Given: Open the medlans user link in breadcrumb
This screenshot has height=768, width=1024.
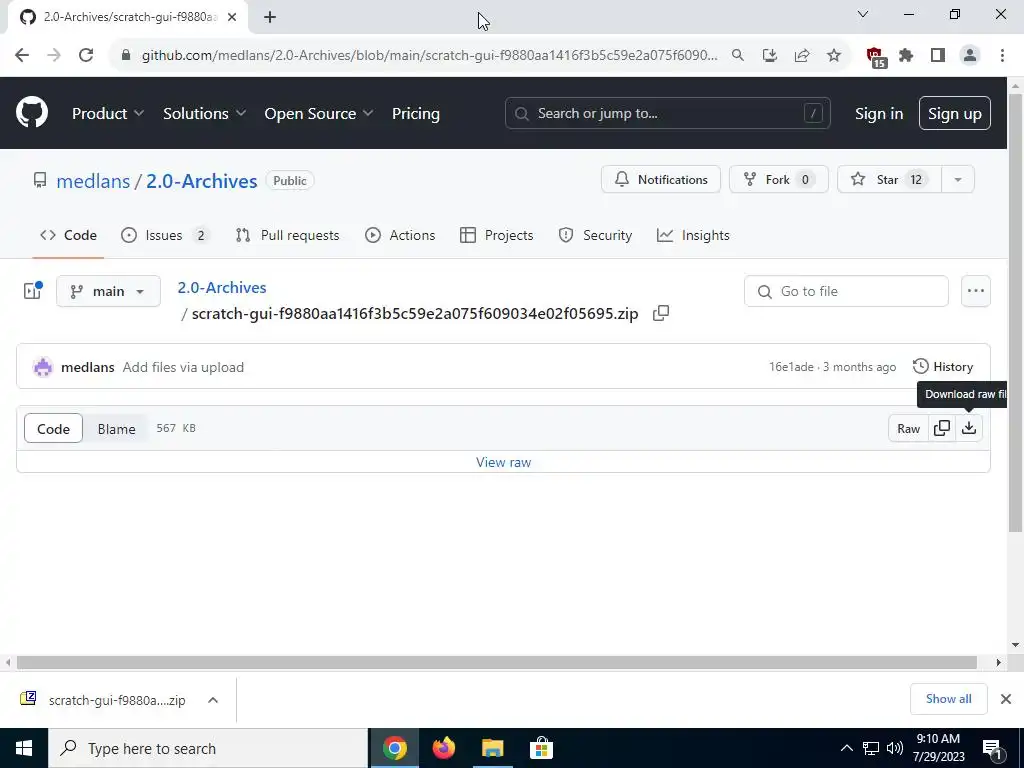Looking at the screenshot, I should click(x=93, y=181).
